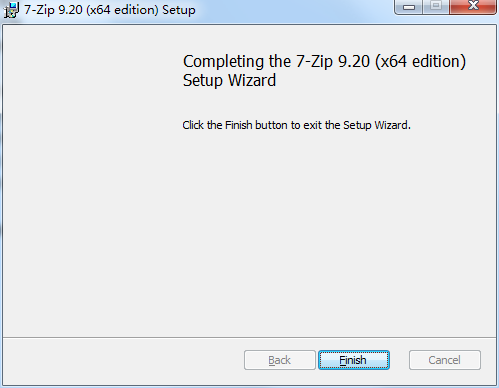This screenshot has height=388, width=499.
Task: Select the word 'Finish' in instruction sentence
Action: pos(239,125)
